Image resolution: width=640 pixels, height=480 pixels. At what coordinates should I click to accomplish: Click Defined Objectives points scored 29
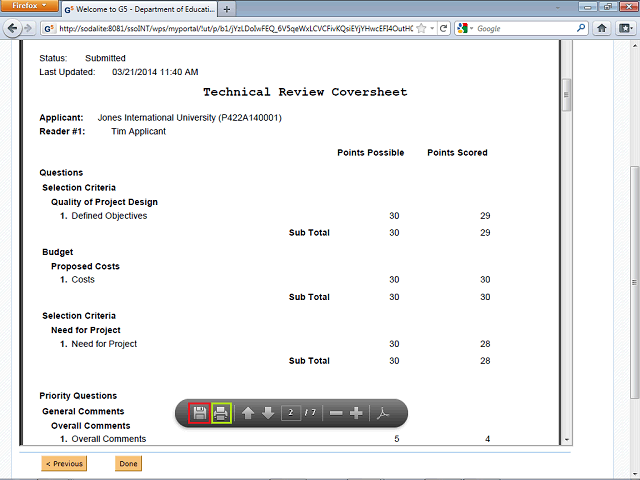pos(485,216)
